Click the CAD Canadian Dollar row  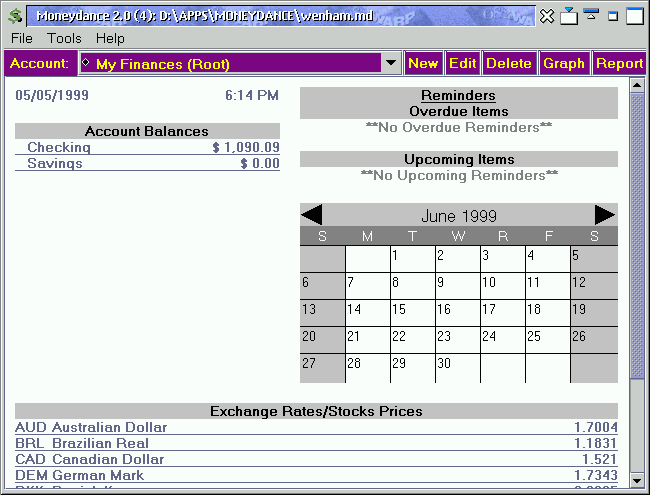tap(316, 459)
